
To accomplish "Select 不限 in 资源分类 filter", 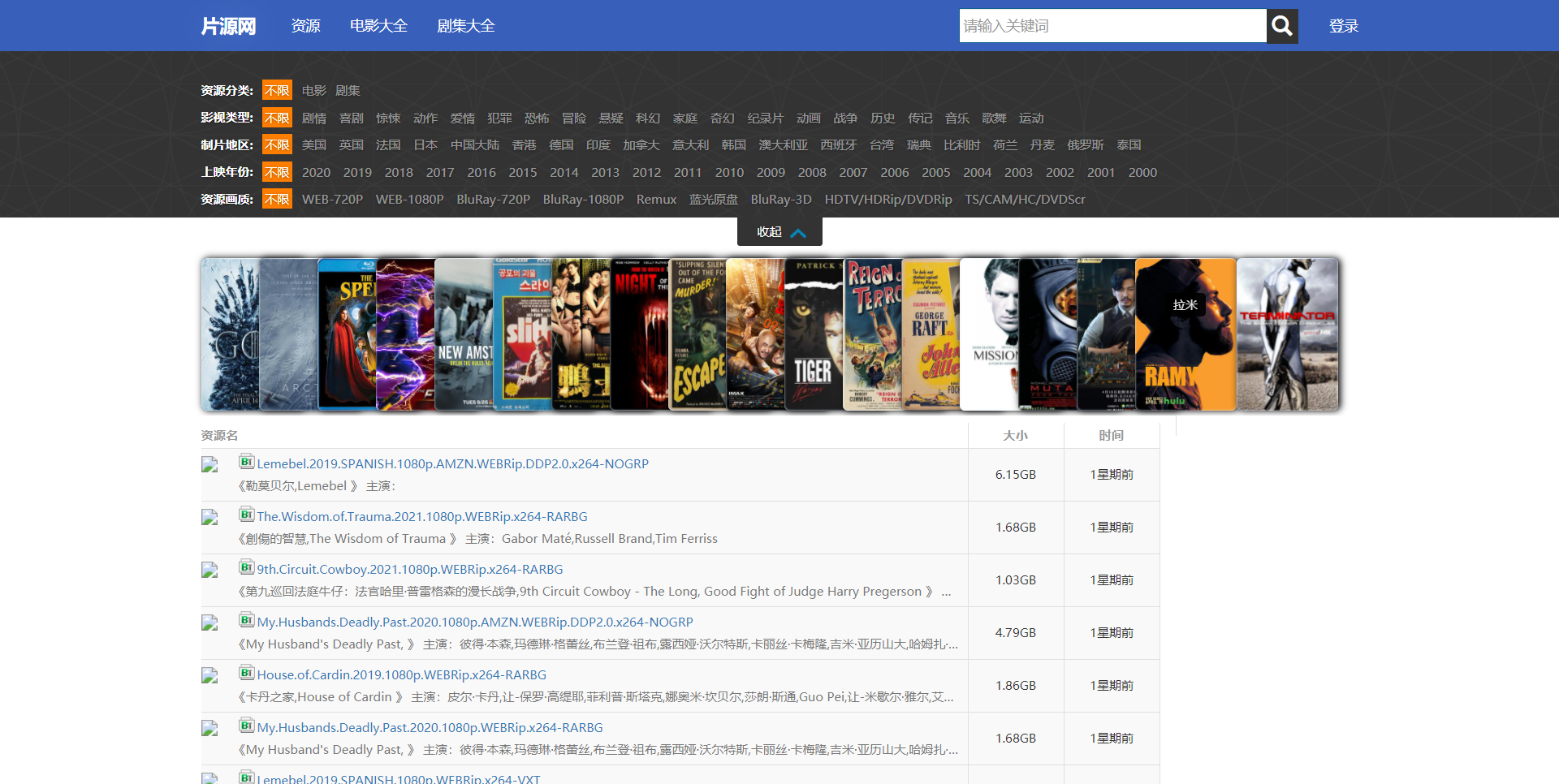I will [x=277, y=90].
